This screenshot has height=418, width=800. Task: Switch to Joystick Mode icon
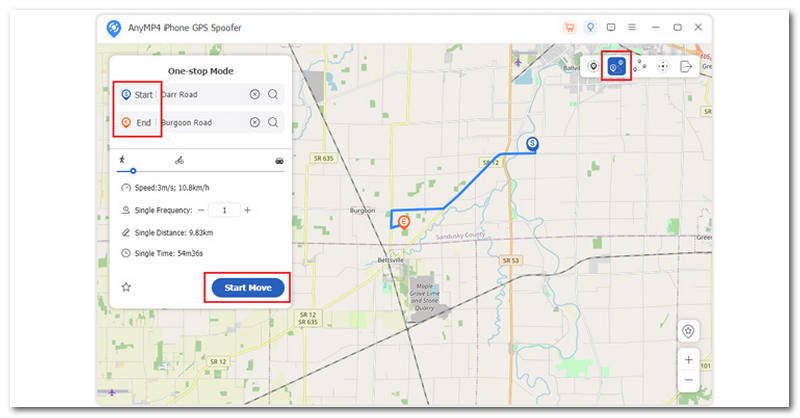(x=663, y=66)
